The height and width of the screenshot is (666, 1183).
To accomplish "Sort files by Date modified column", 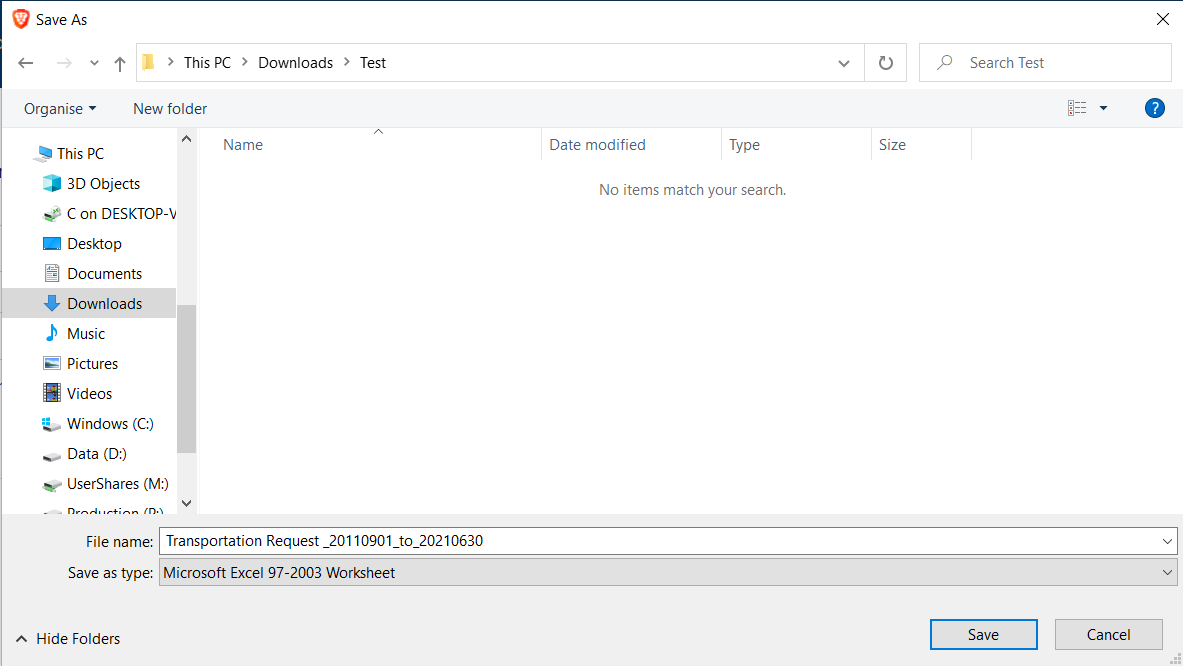I will (x=597, y=144).
